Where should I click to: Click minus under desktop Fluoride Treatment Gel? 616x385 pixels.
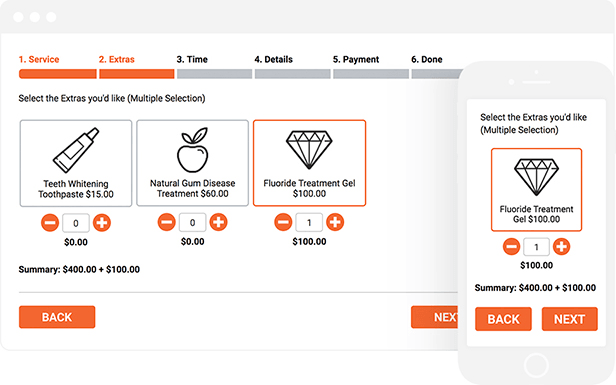[x=283, y=222]
